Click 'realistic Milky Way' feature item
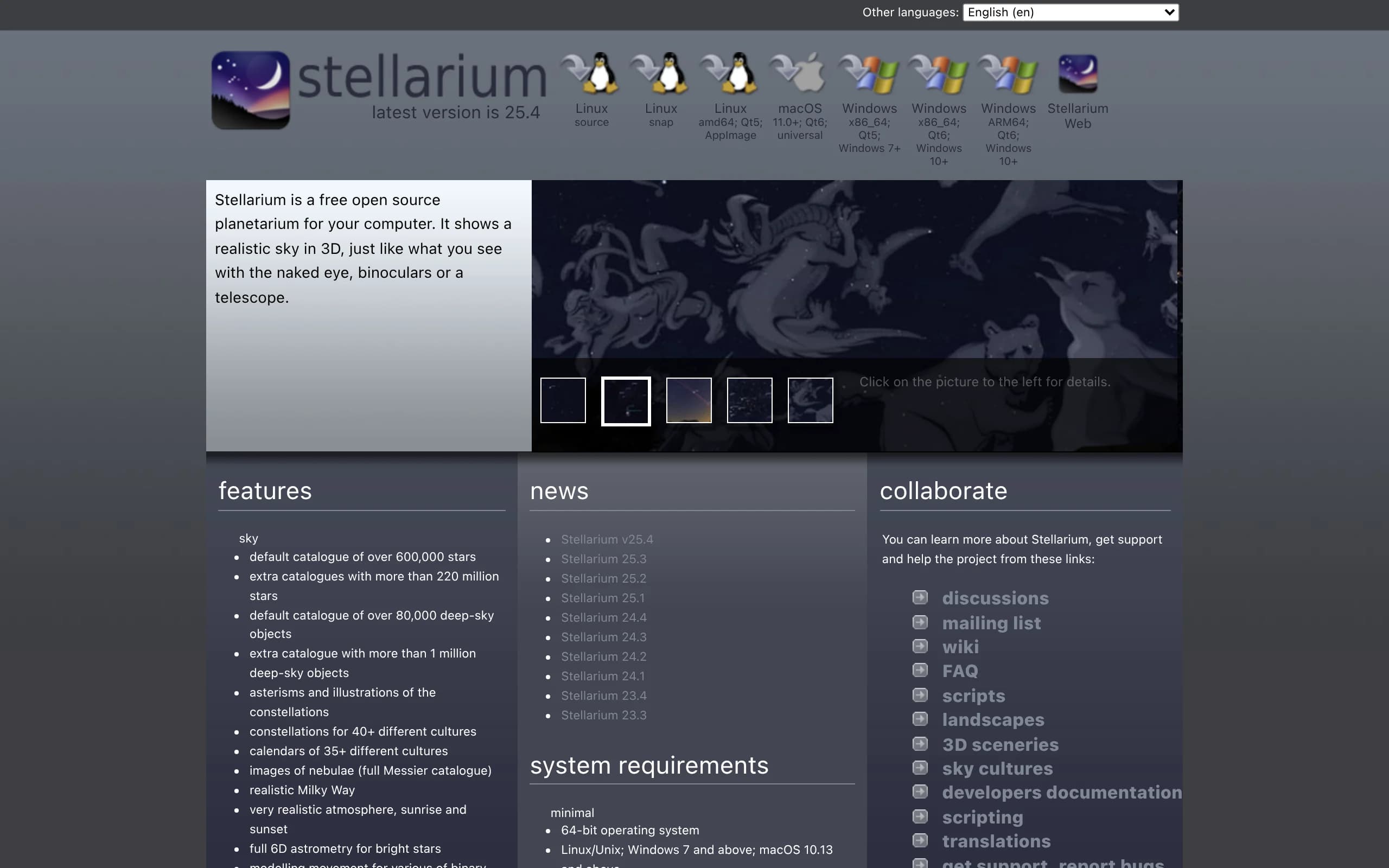 tap(302, 790)
